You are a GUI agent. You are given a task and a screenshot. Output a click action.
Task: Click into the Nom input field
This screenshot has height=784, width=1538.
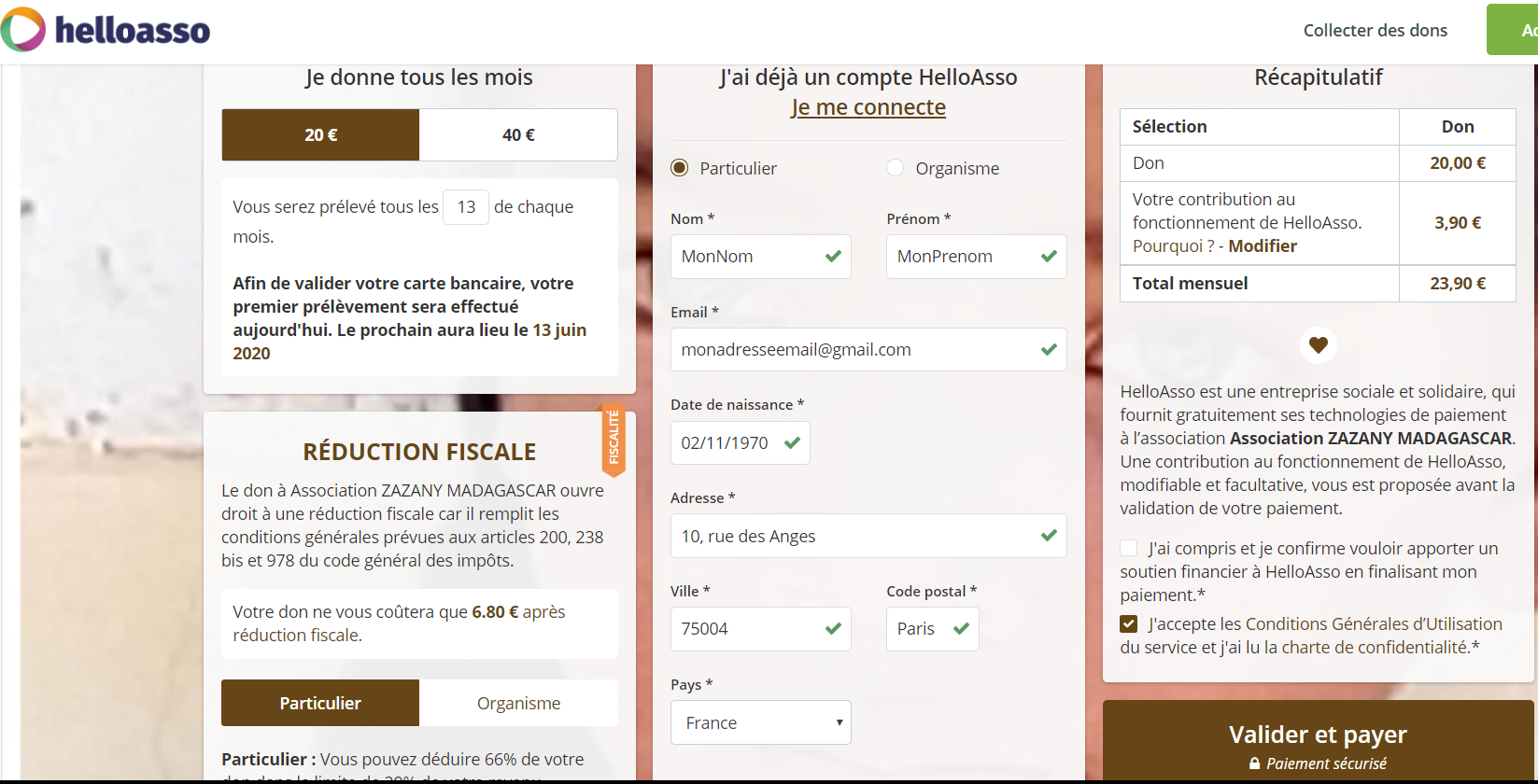[x=761, y=257]
